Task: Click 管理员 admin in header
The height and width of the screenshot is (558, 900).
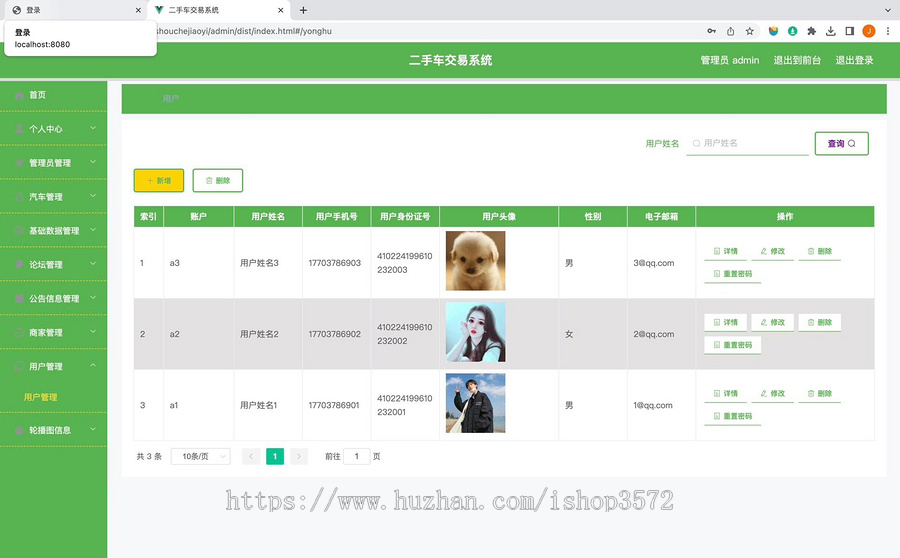Action: 730,60
